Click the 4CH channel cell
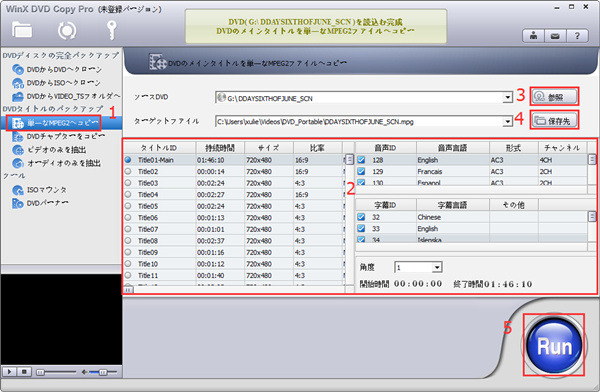Screen dimensions: 600x392 (546, 160)
